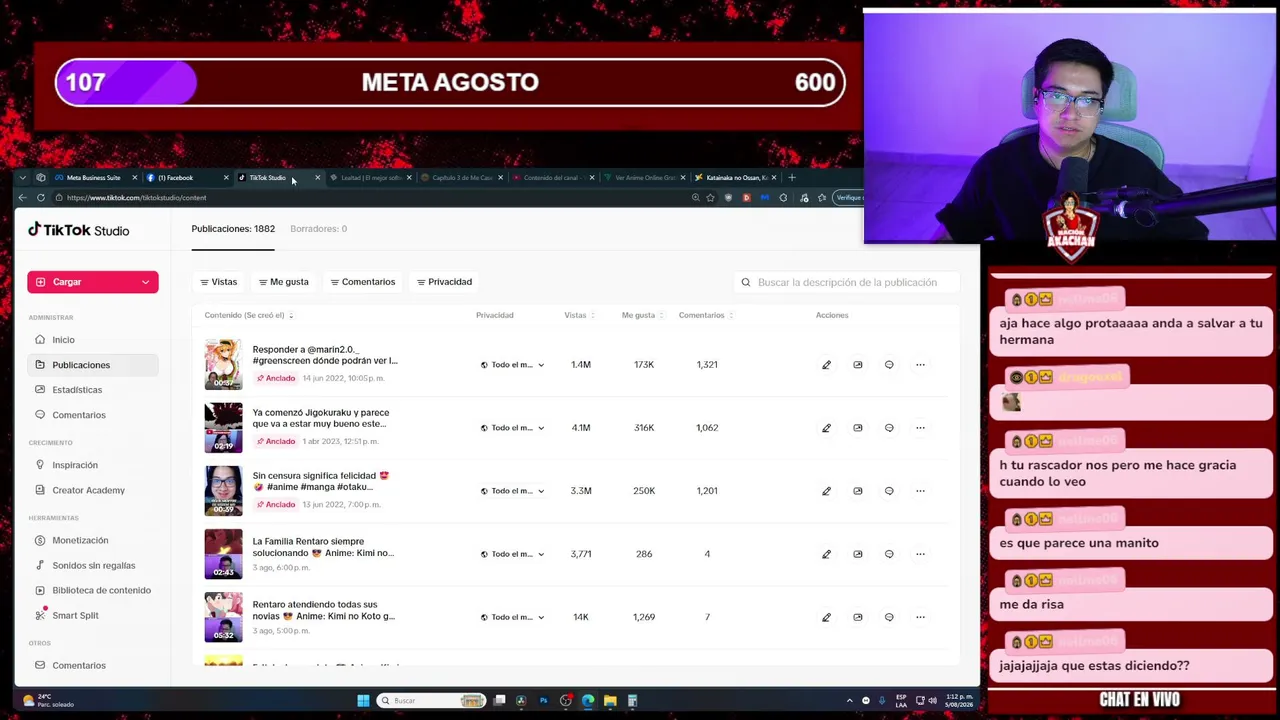Image resolution: width=1280 pixels, height=720 pixels.
Task: Open thumbnail of 'Sin censura significa felicidad' video
Action: click(x=223, y=491)
